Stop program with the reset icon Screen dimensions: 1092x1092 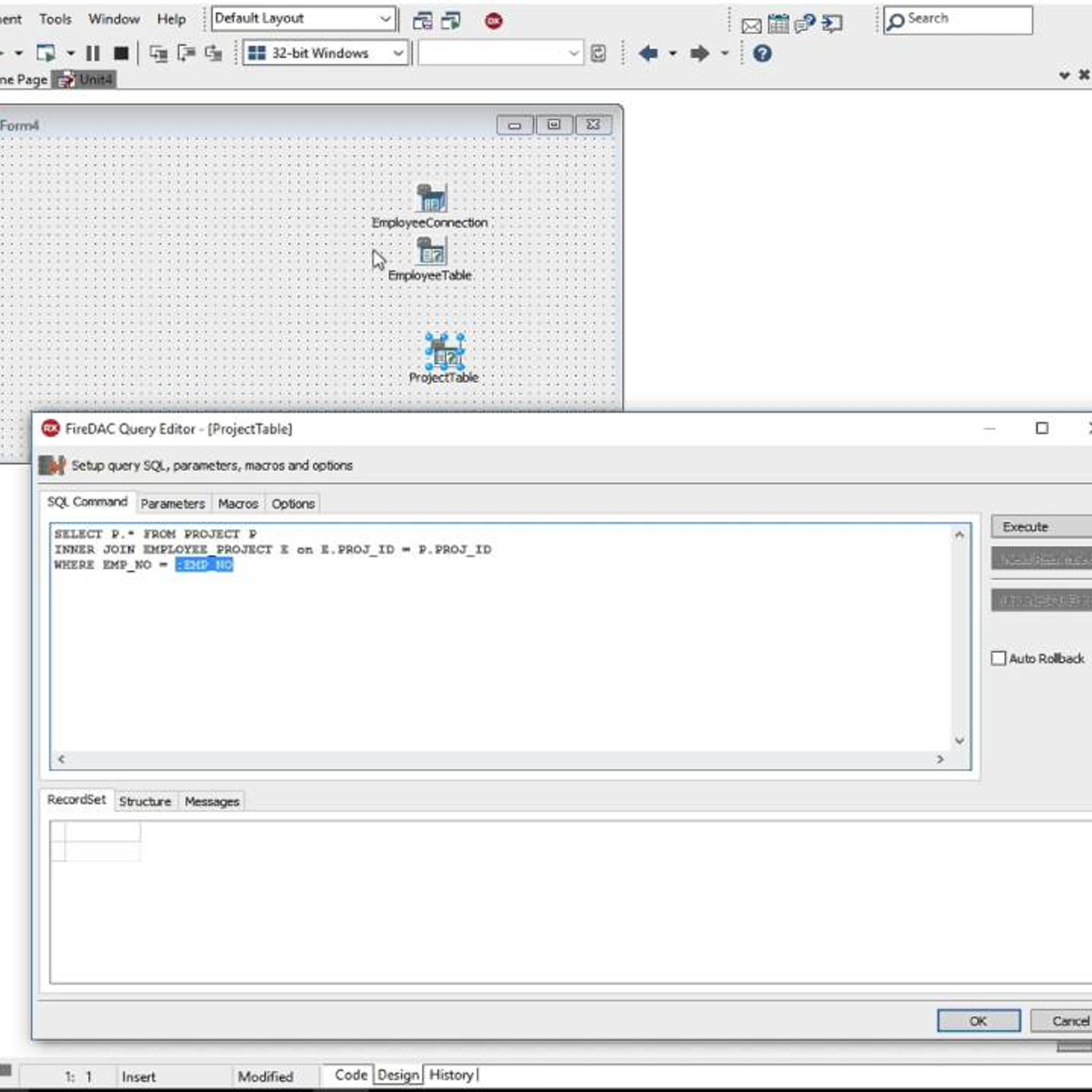pyautogui.click(x=121, y=53)
